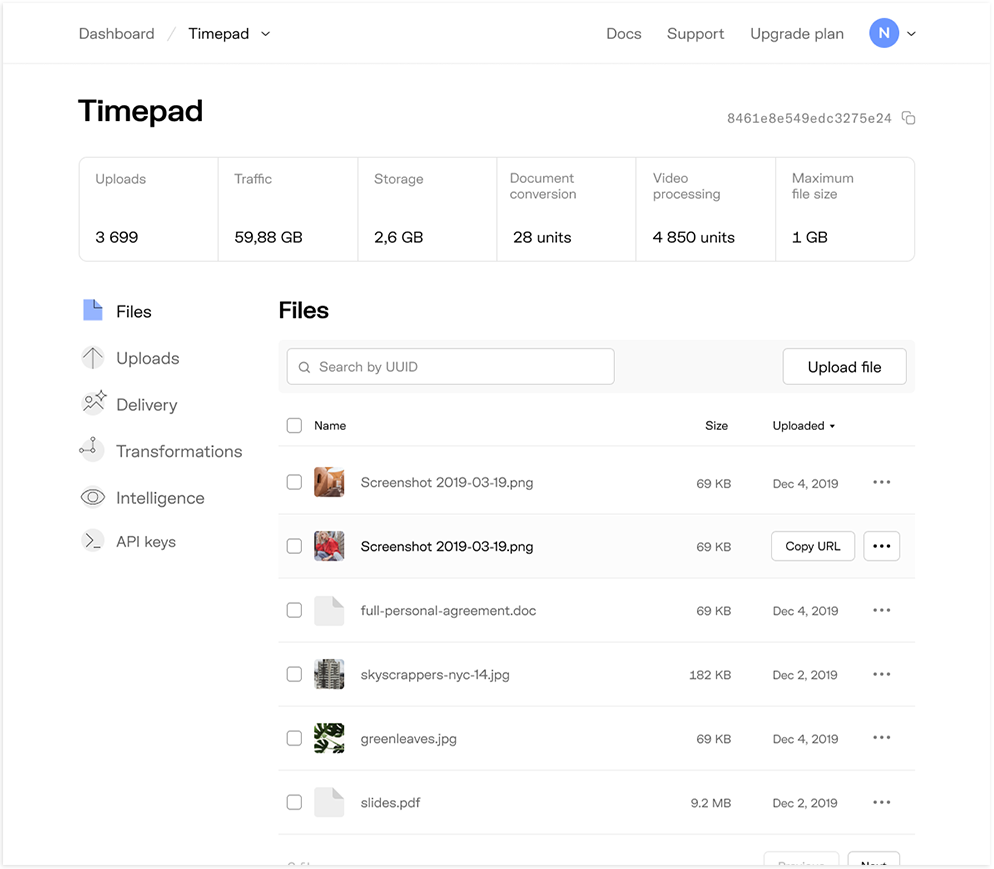Screen dimensions: 994x869
Task: Open Support from the top navigation
Action: click(695, 34)
